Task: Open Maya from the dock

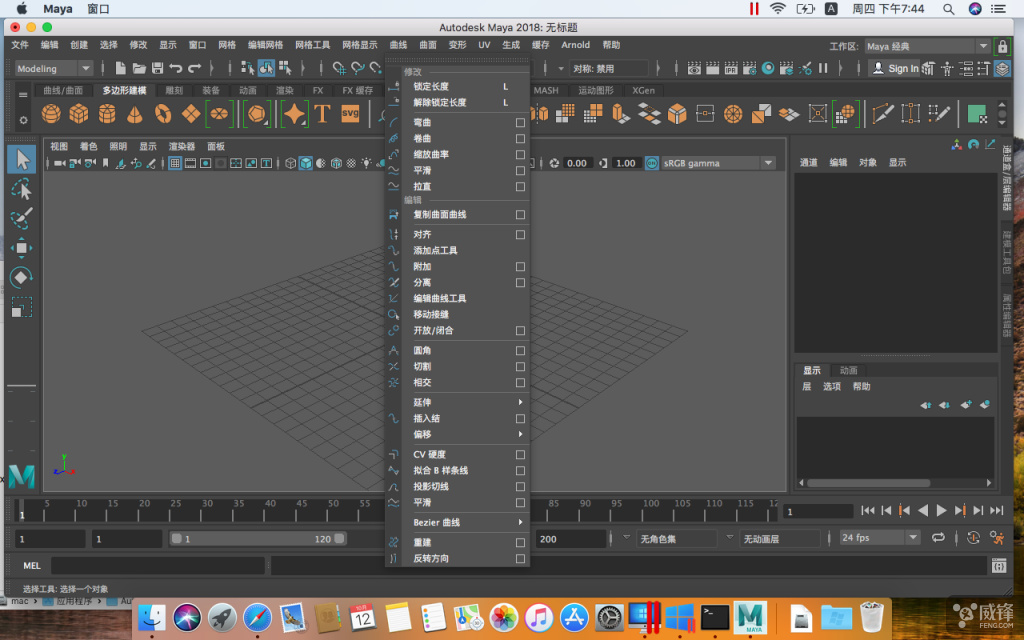Action: [750, 617]
